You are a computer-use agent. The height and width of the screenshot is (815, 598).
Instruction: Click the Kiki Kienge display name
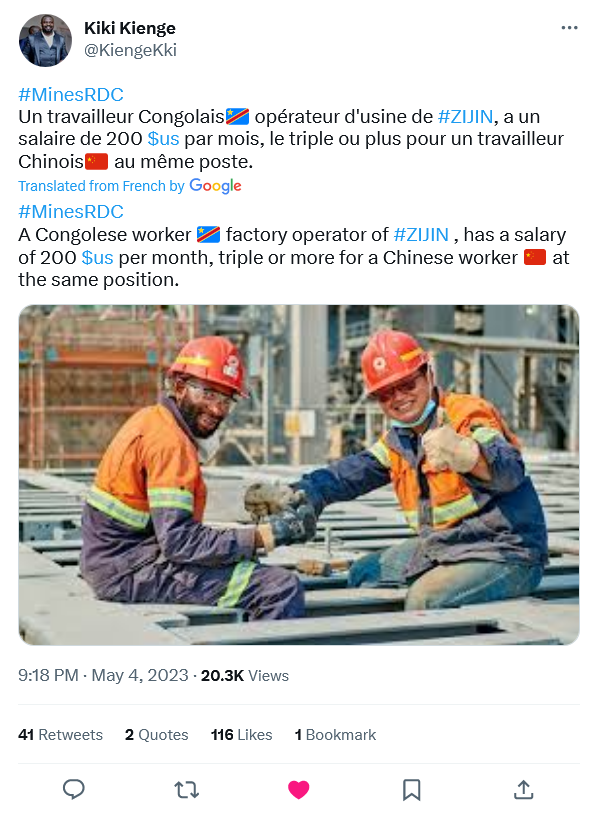129,28
